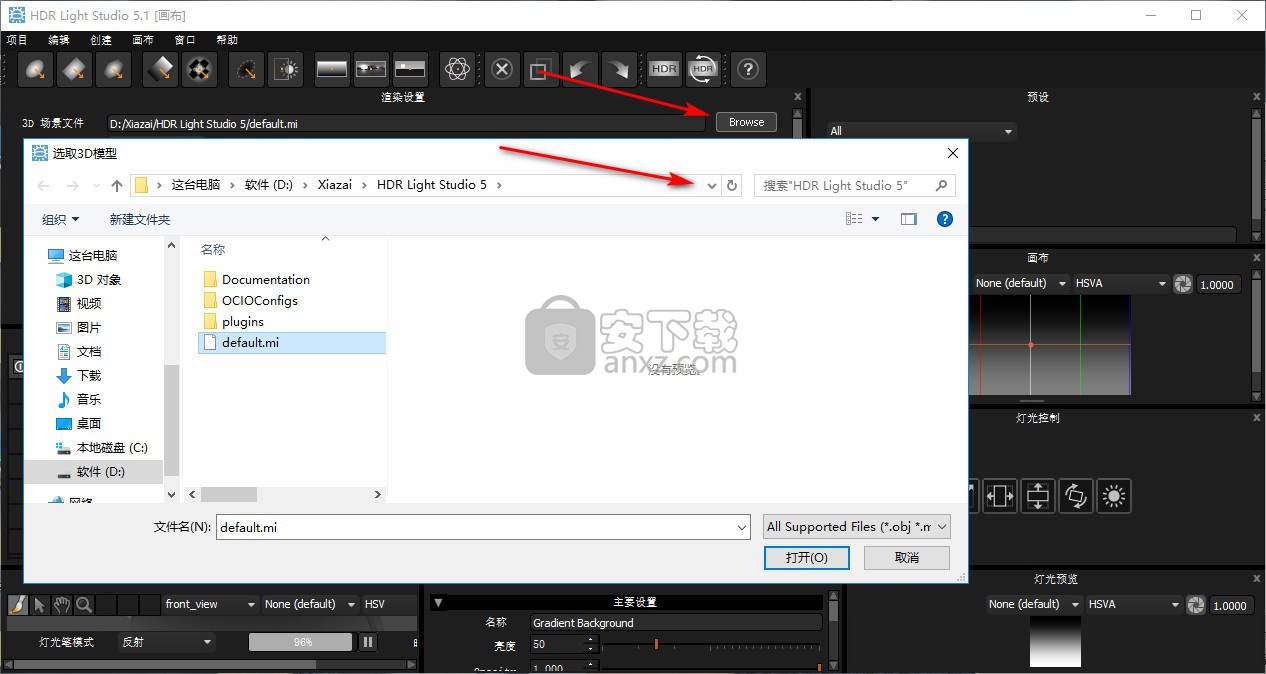Go up one folder level in dialog

[x=117, y=185]
